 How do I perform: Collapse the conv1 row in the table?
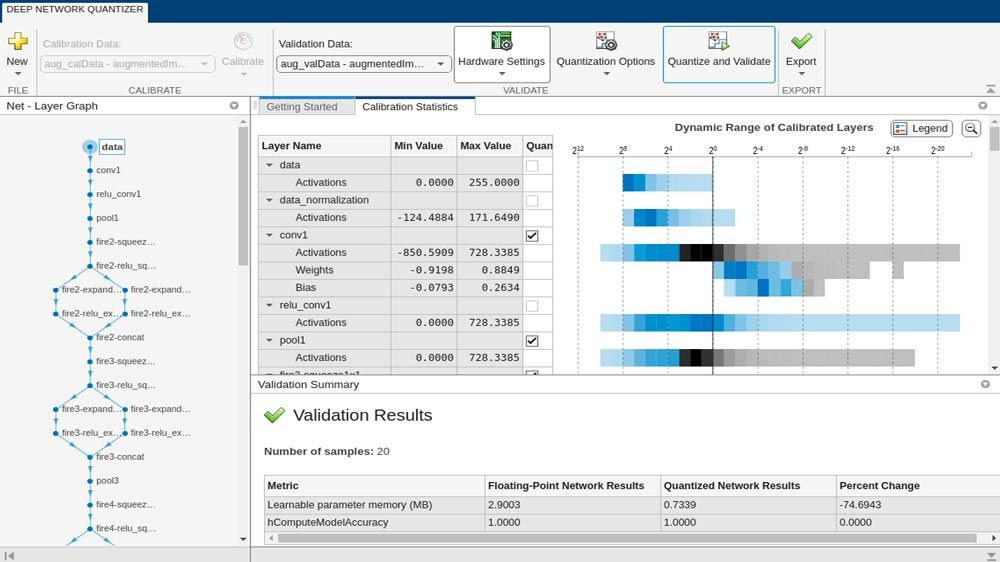pyautogui.click(x=268, y=235)
